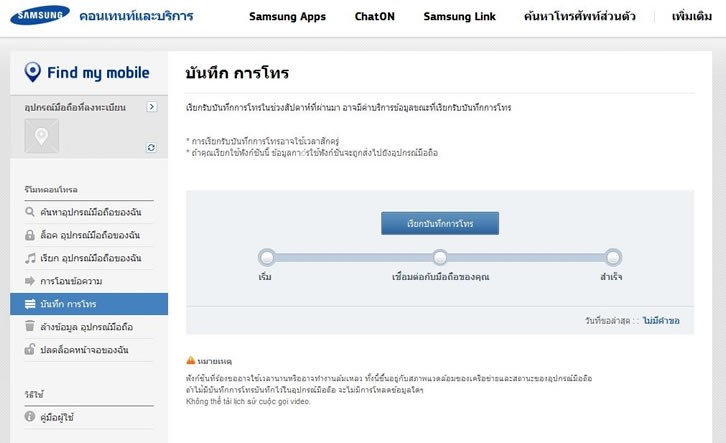The image size is (726, 443).
Task: Select บันทึก การโทร in sidebar
Action: 89,304
